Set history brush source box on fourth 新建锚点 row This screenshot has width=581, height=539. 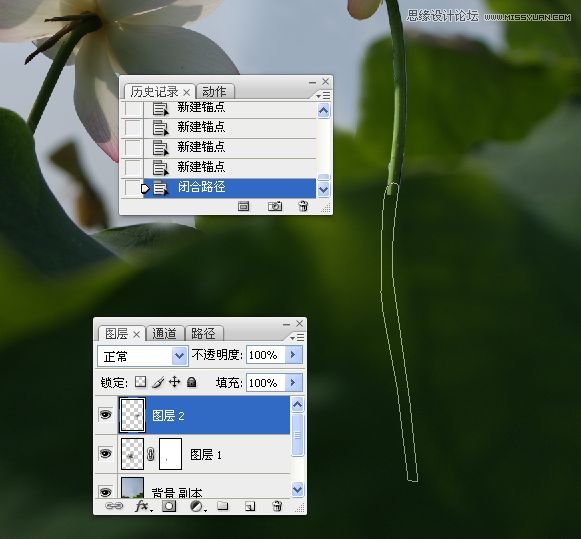(133, 167)
